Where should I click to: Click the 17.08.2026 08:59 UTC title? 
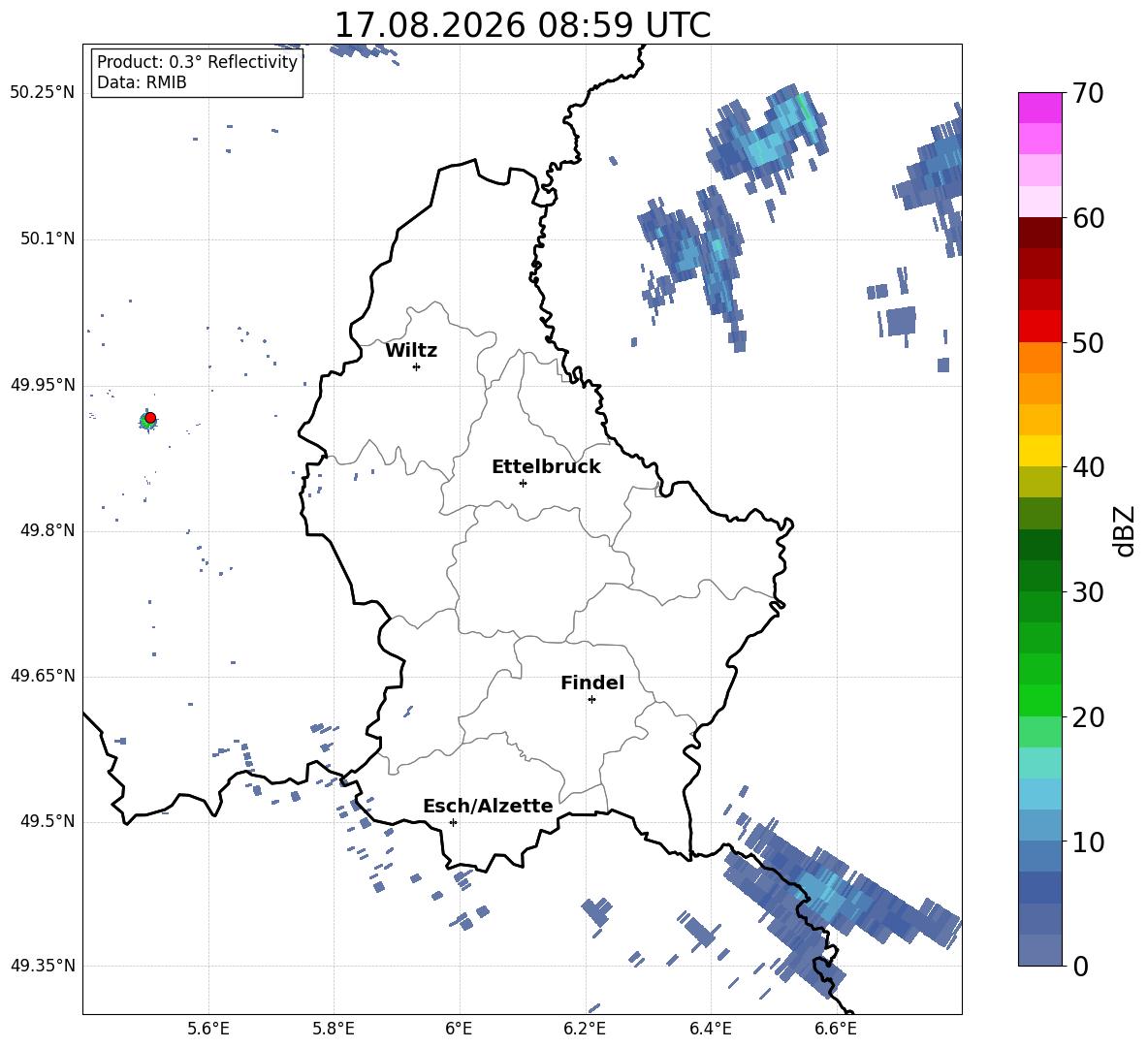point(522,25)
